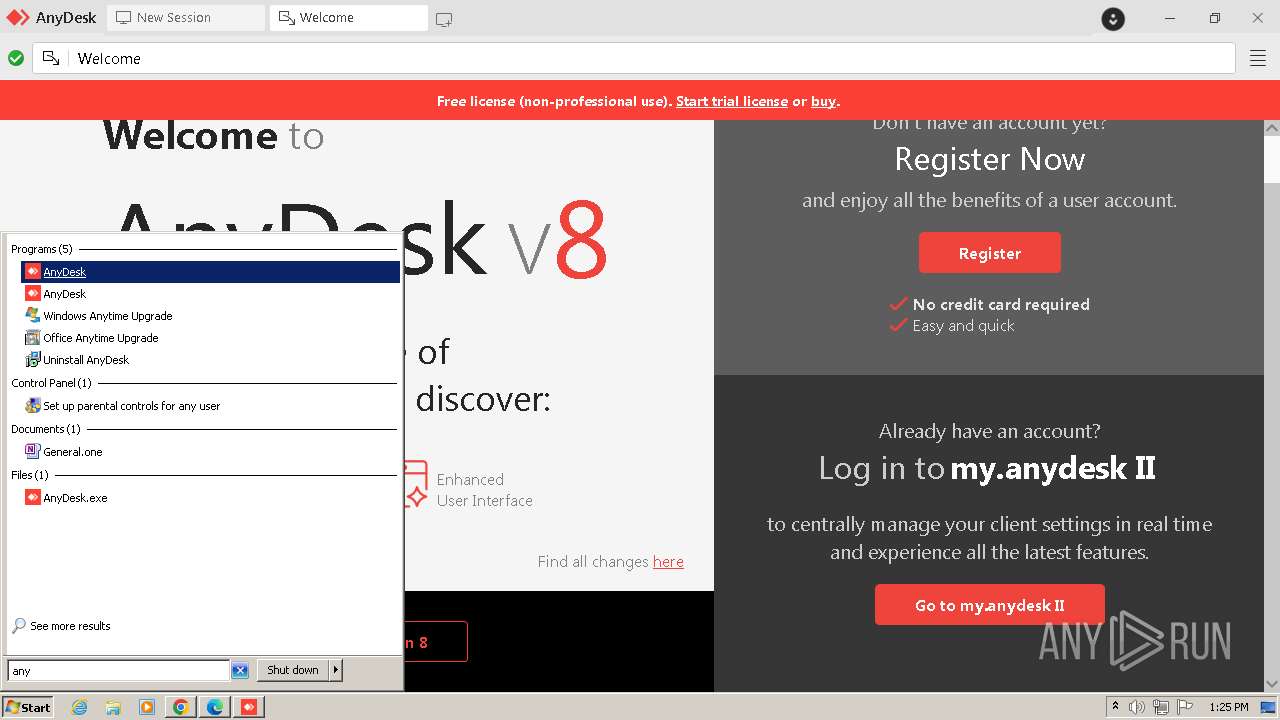Show hidden system tray icons

coord(1115,707)
